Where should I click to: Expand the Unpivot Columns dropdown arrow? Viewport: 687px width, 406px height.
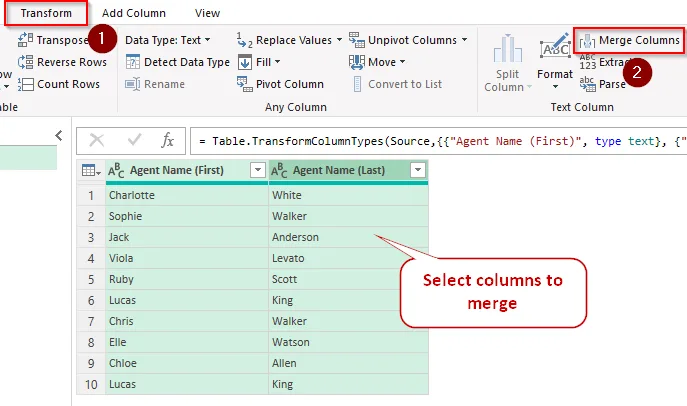(x=464, y=40)
